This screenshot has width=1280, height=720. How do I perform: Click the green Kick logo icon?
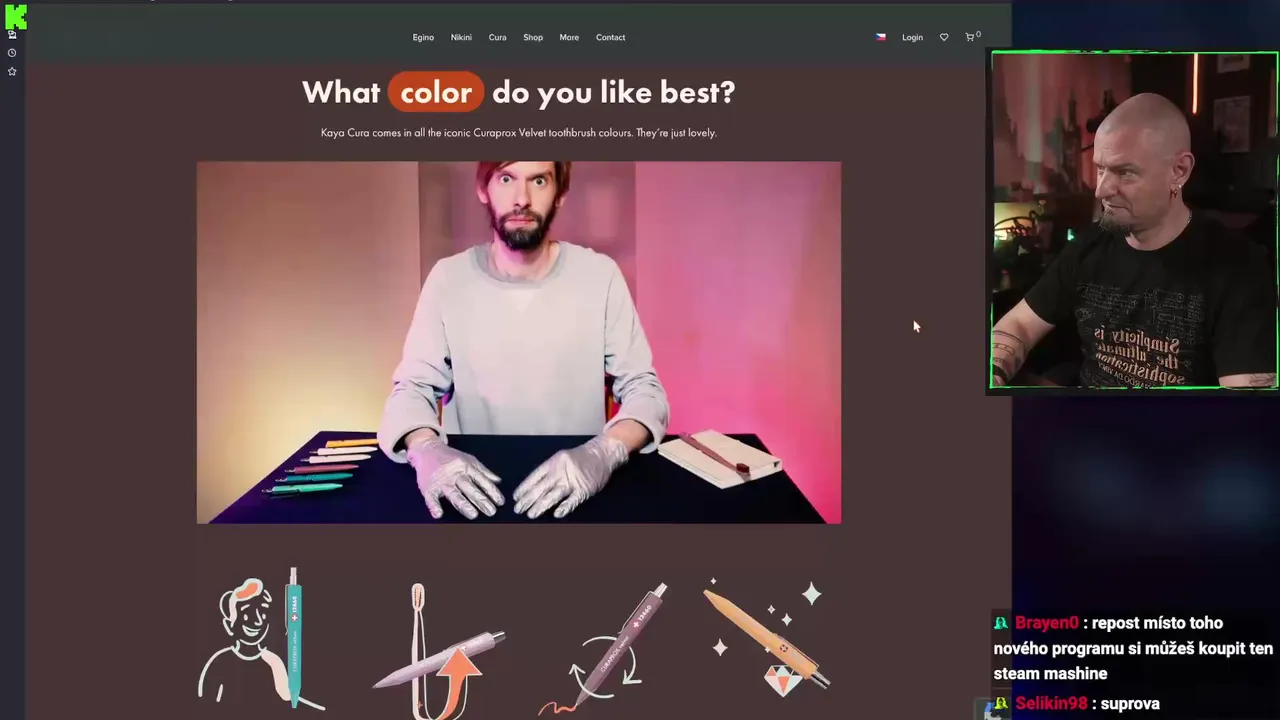point(15,16)
